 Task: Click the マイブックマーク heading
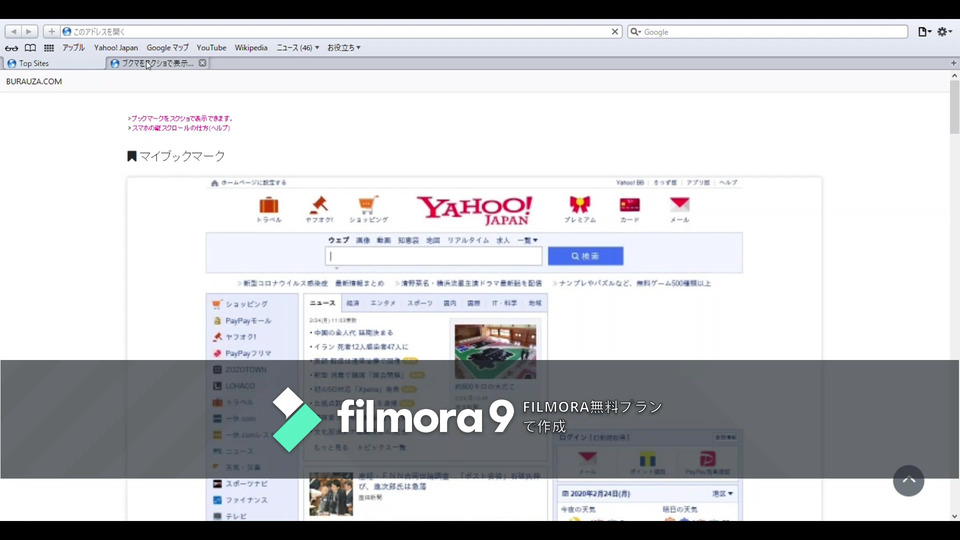pyautogui.click(x=176, y=156)
